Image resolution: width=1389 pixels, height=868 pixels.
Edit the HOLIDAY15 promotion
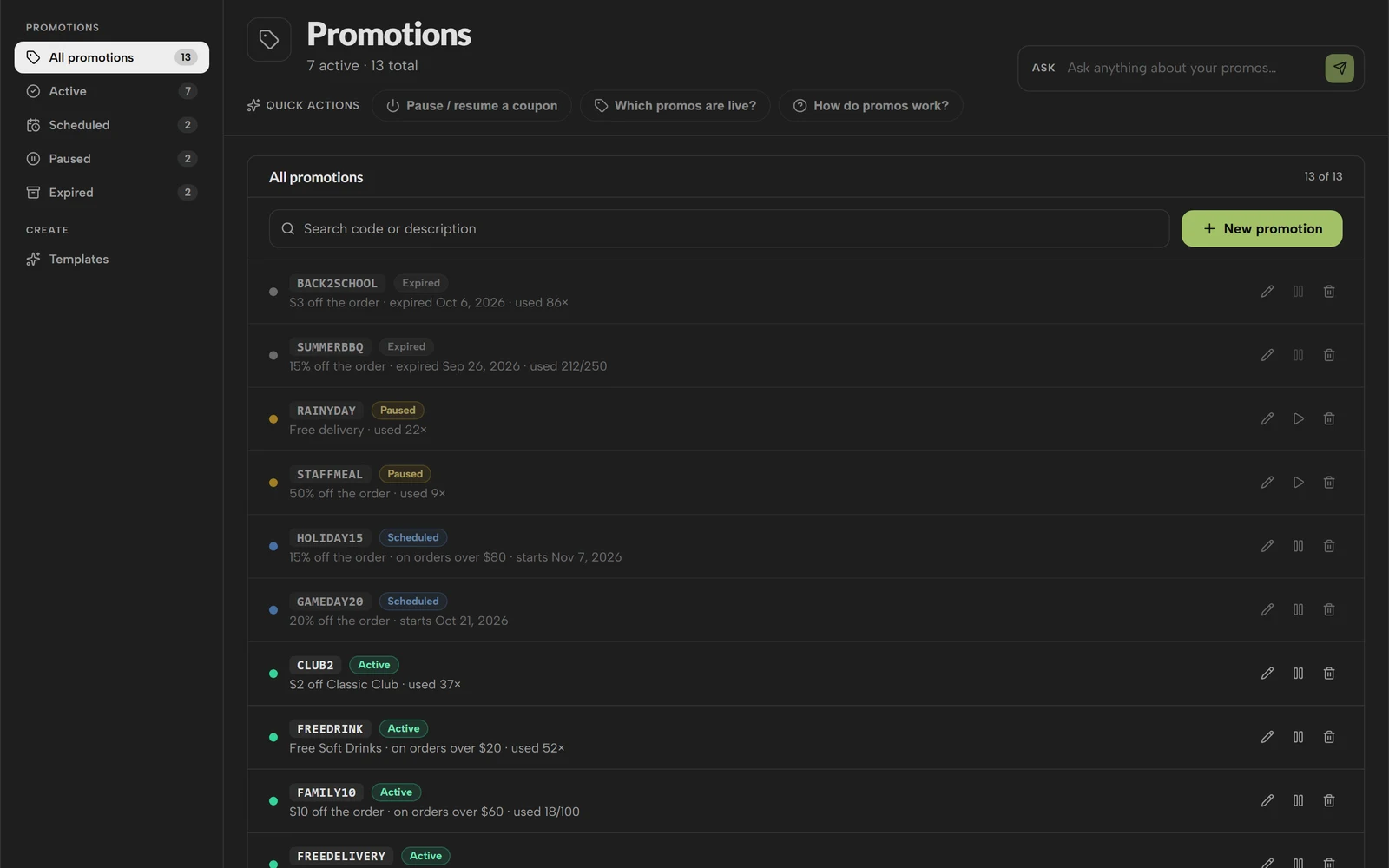click(x=1267, y=546)
